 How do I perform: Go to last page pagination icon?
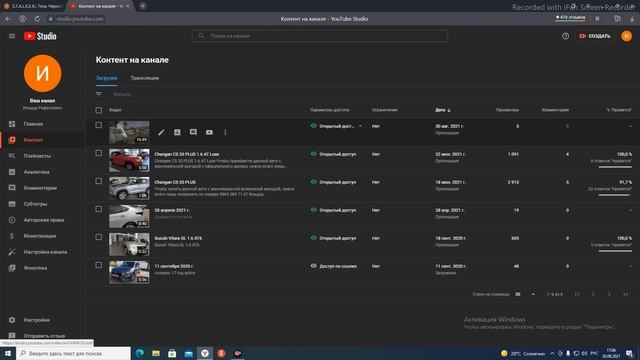click(x=625, y=294)
